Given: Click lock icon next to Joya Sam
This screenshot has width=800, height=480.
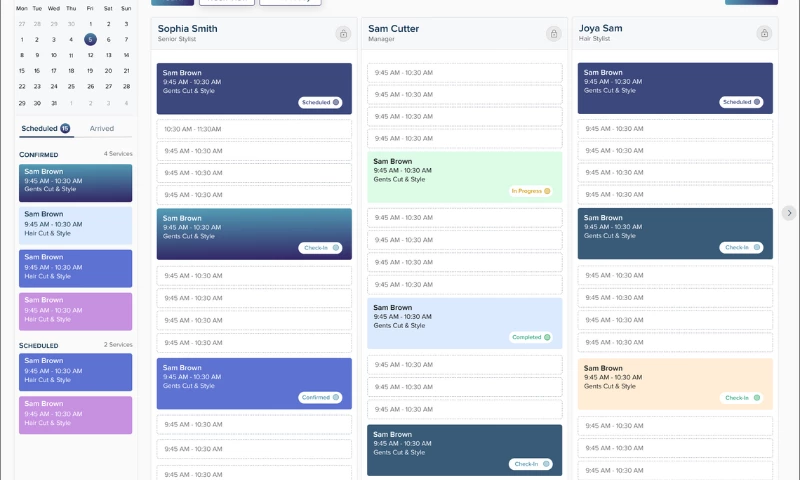Looking at the screenshot, I should (764, 34).
